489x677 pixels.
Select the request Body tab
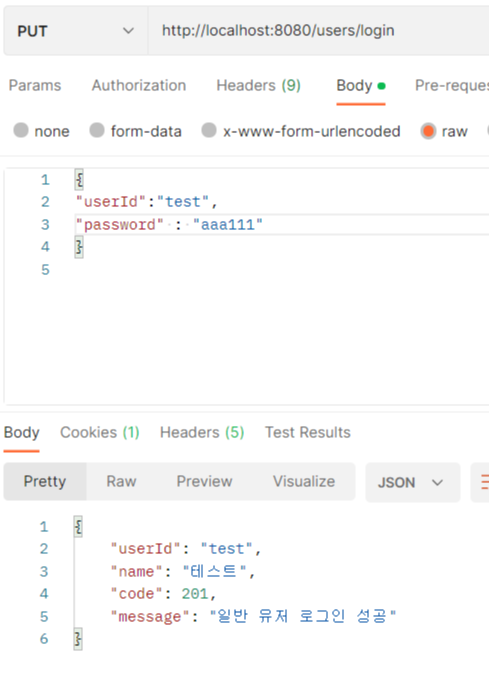[x=361, y=85]
